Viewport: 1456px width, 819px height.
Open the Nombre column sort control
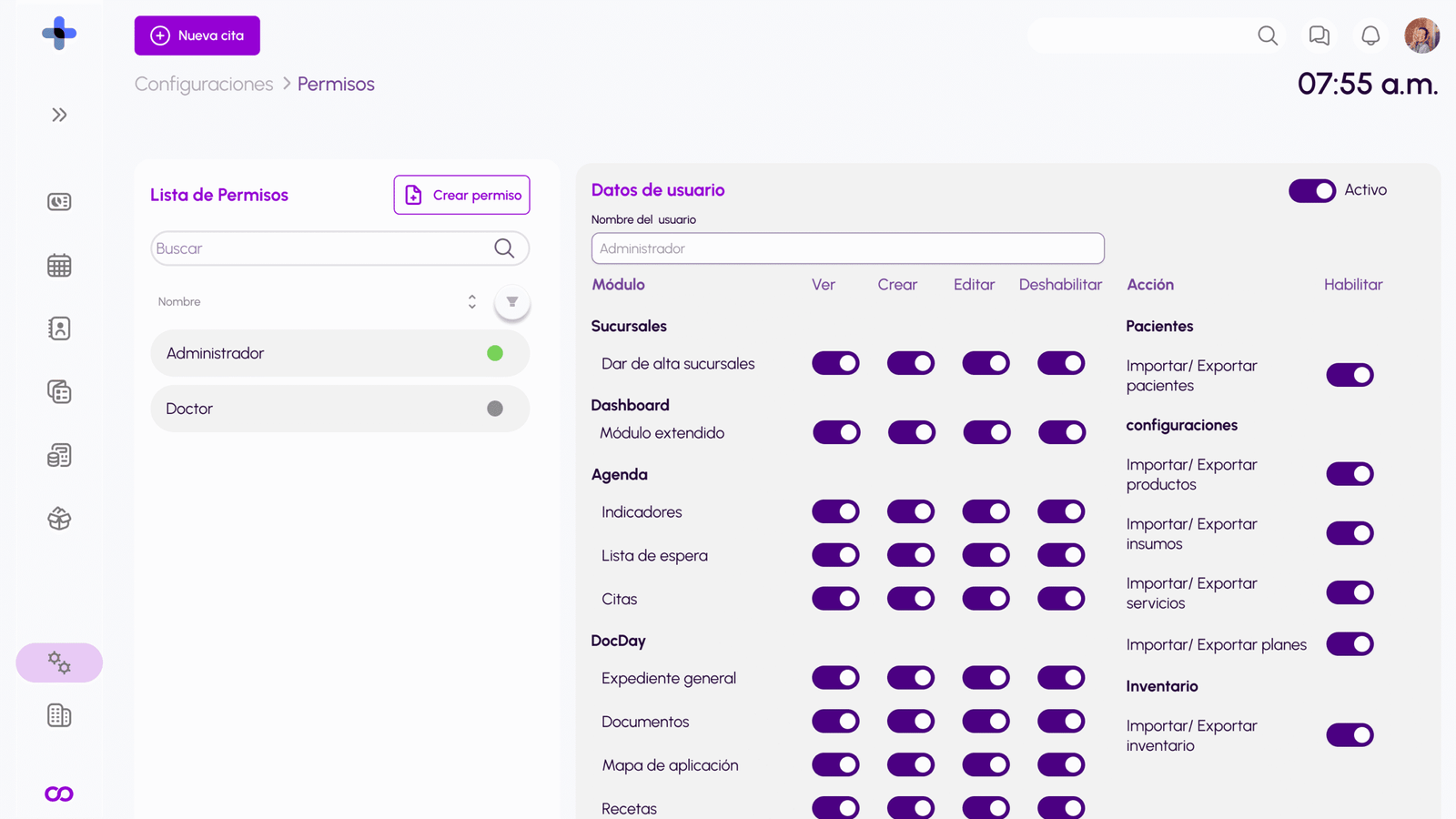[471, 301]
